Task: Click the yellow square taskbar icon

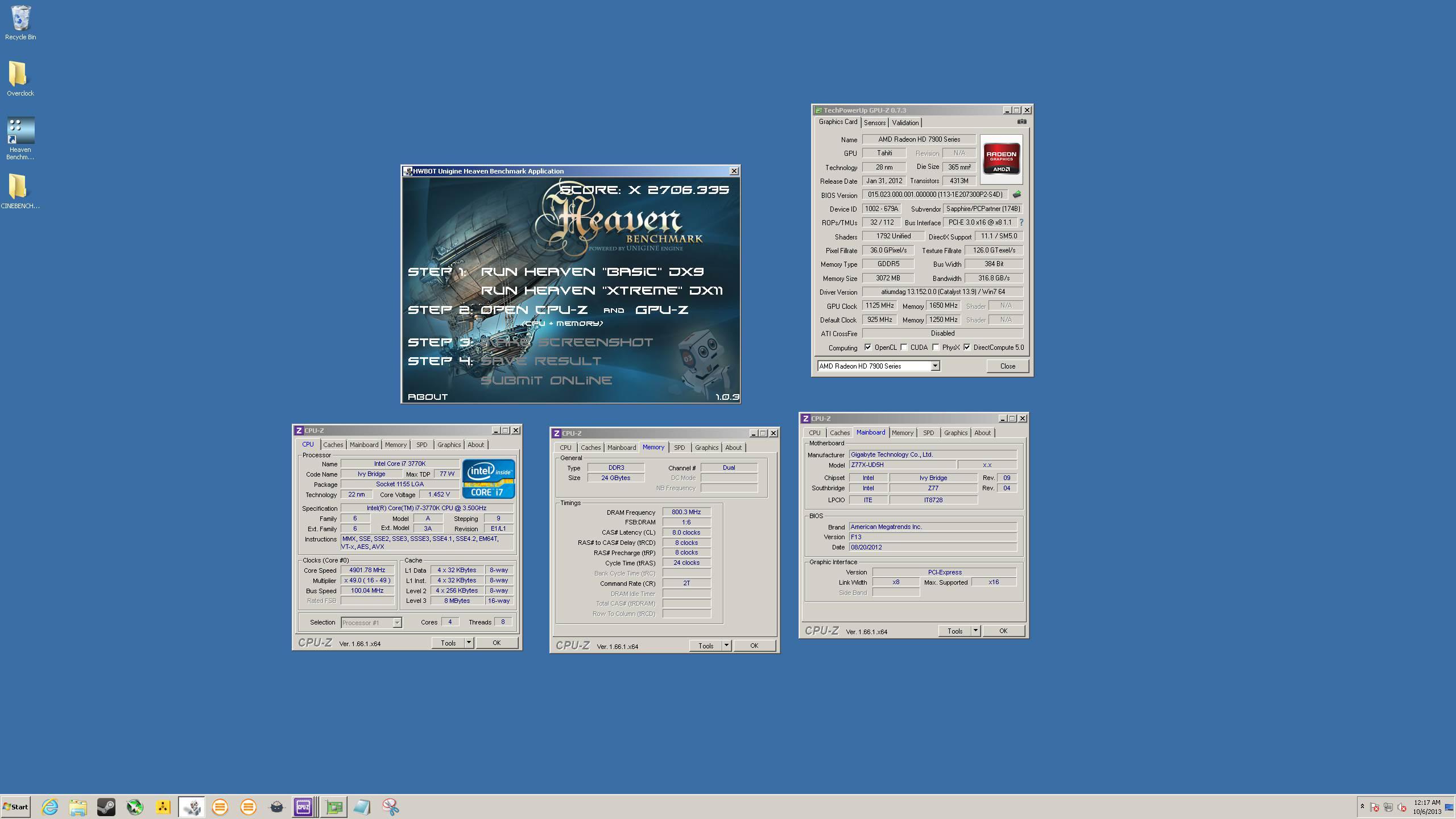Action: click(x=163, y=806)
